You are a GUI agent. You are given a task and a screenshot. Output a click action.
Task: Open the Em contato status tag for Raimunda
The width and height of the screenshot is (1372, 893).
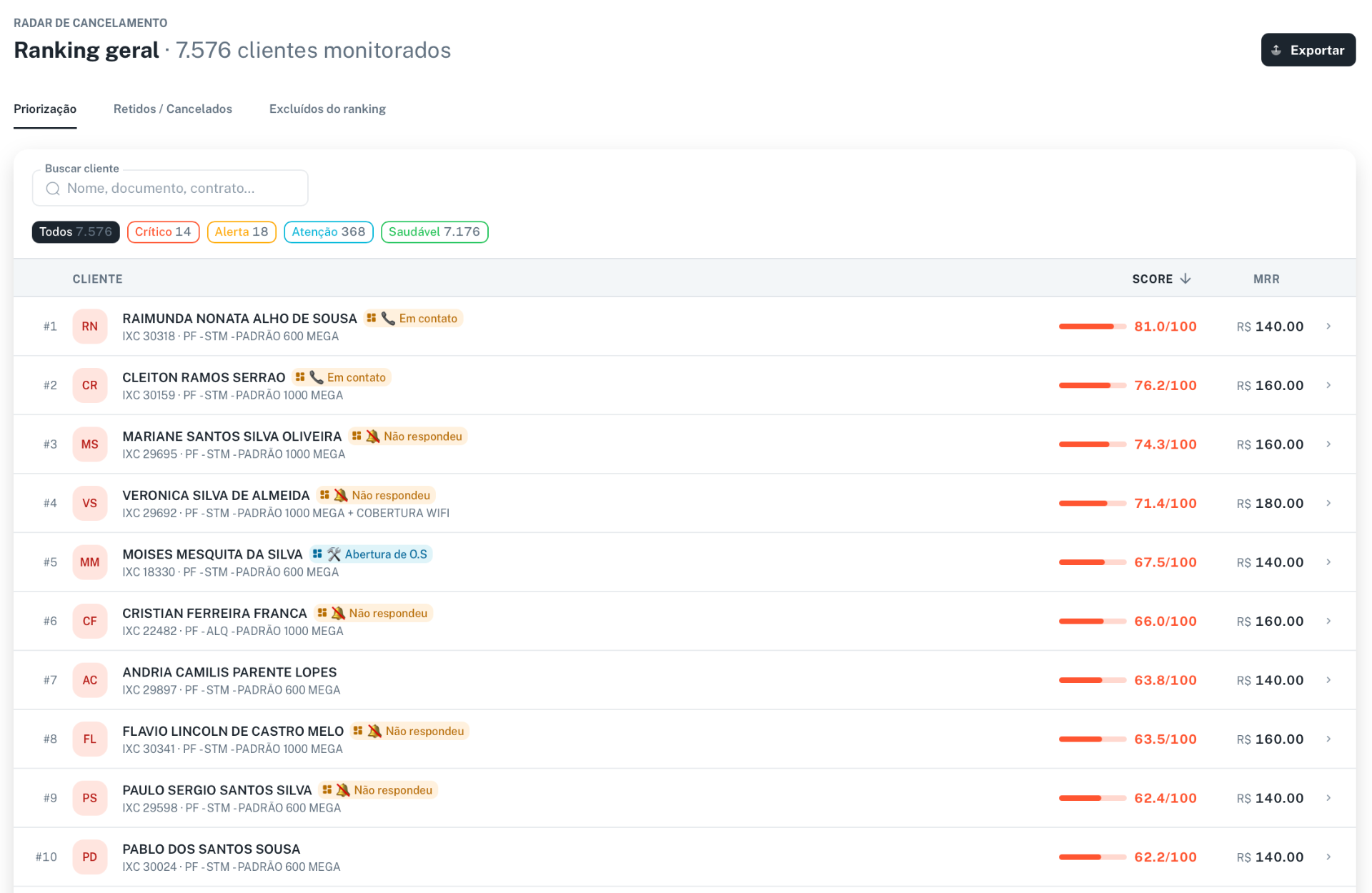pyautogui.click(x=413, y=319)
